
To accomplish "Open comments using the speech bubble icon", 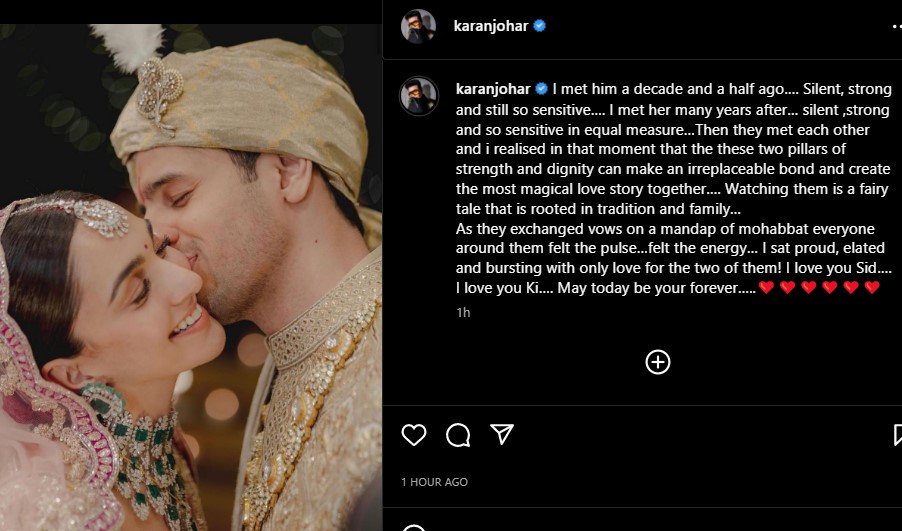I will pos(458,434).
